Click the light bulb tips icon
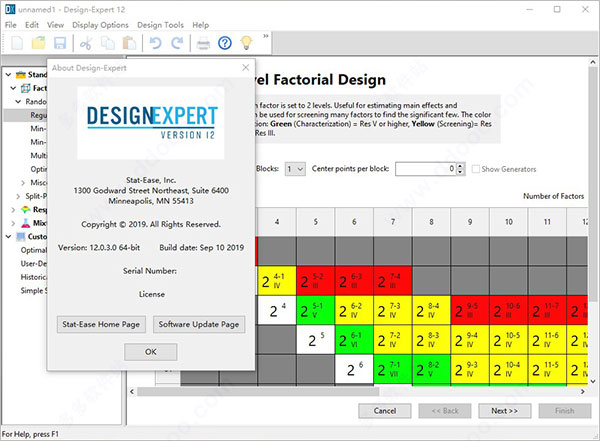Image resolution: width=600 pixels, height=441 pixels. point(246,42)
